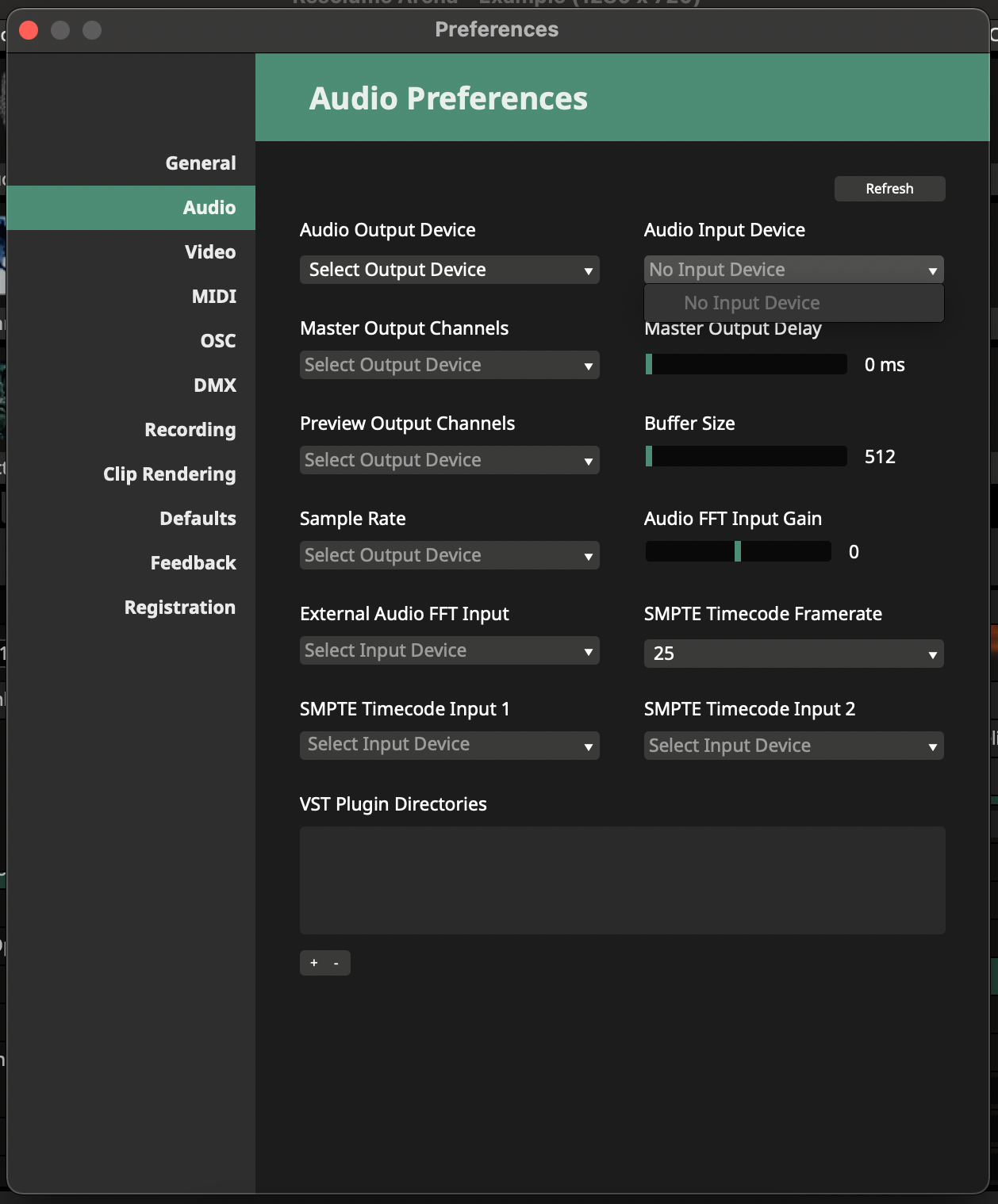Go to the MIDI preferences tab
This screenshot has height=1204, width=998.
coord(214,297)
